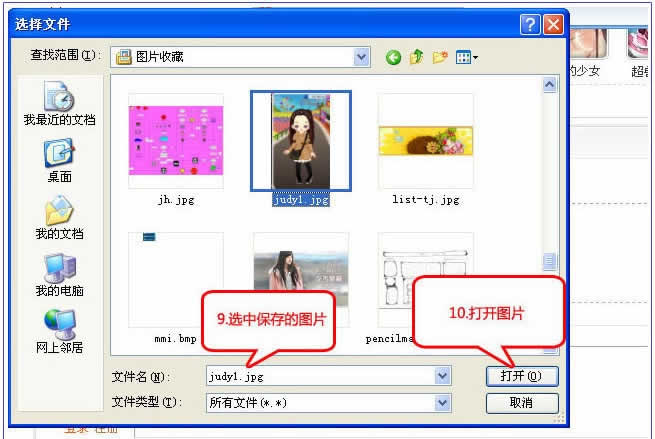Open Network Neighborhood (网上邻居) location

coord(59,331)
